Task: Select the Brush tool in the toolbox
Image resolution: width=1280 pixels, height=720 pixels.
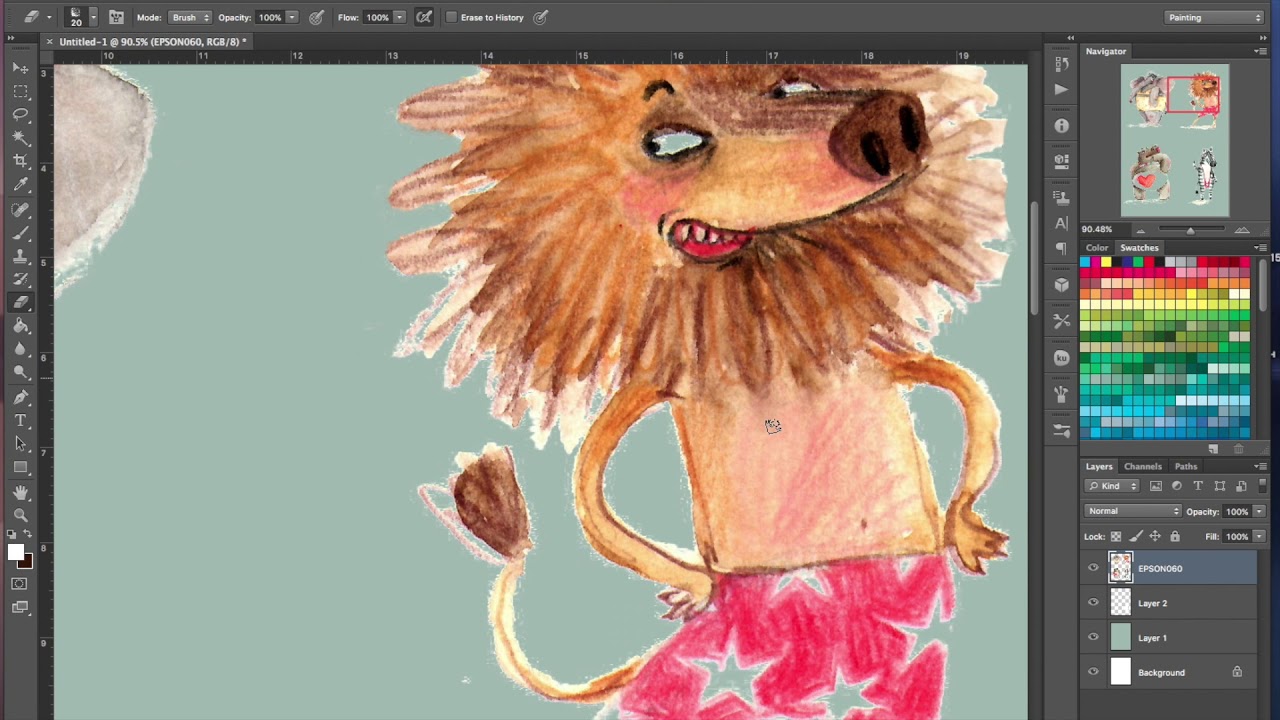Action: (x=20, y=233)
